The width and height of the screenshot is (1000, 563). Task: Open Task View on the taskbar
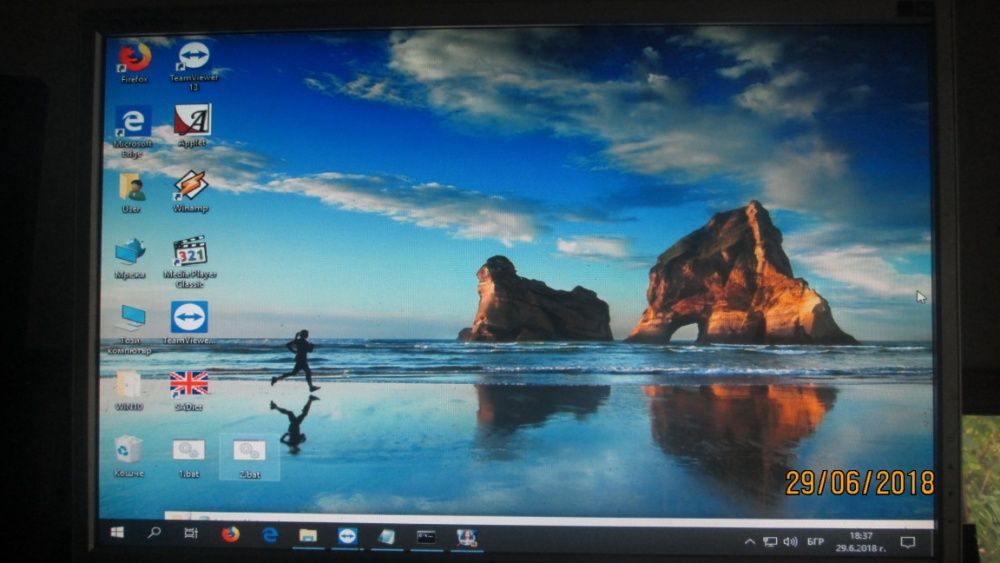[191, 533]
